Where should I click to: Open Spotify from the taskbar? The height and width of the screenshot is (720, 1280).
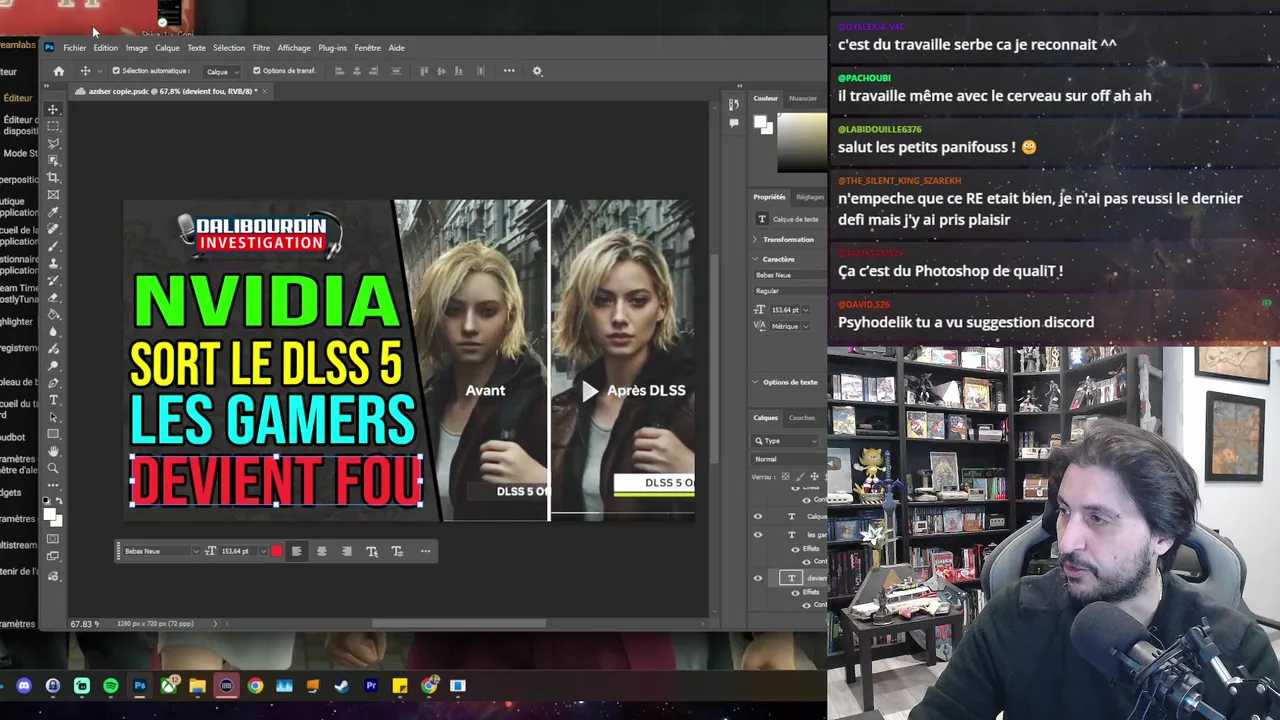(111, 686)
